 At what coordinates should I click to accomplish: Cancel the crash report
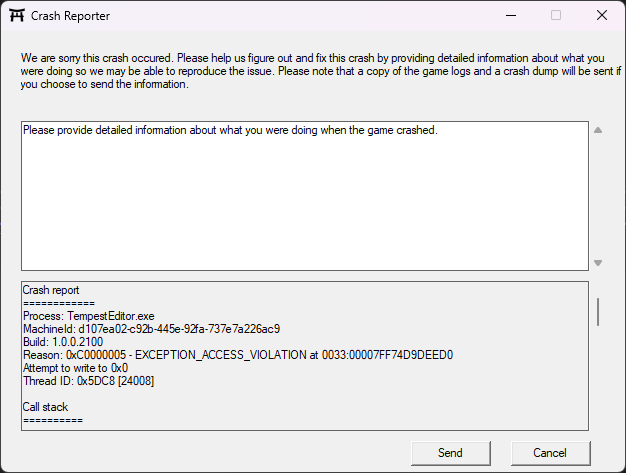click(550, 453)
